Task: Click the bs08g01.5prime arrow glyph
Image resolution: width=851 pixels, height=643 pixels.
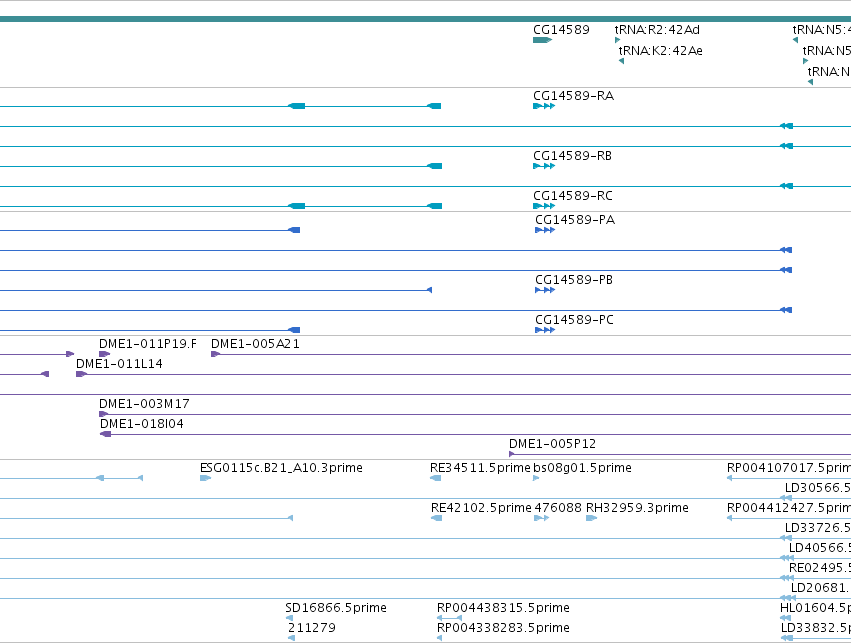Action: 536,478
